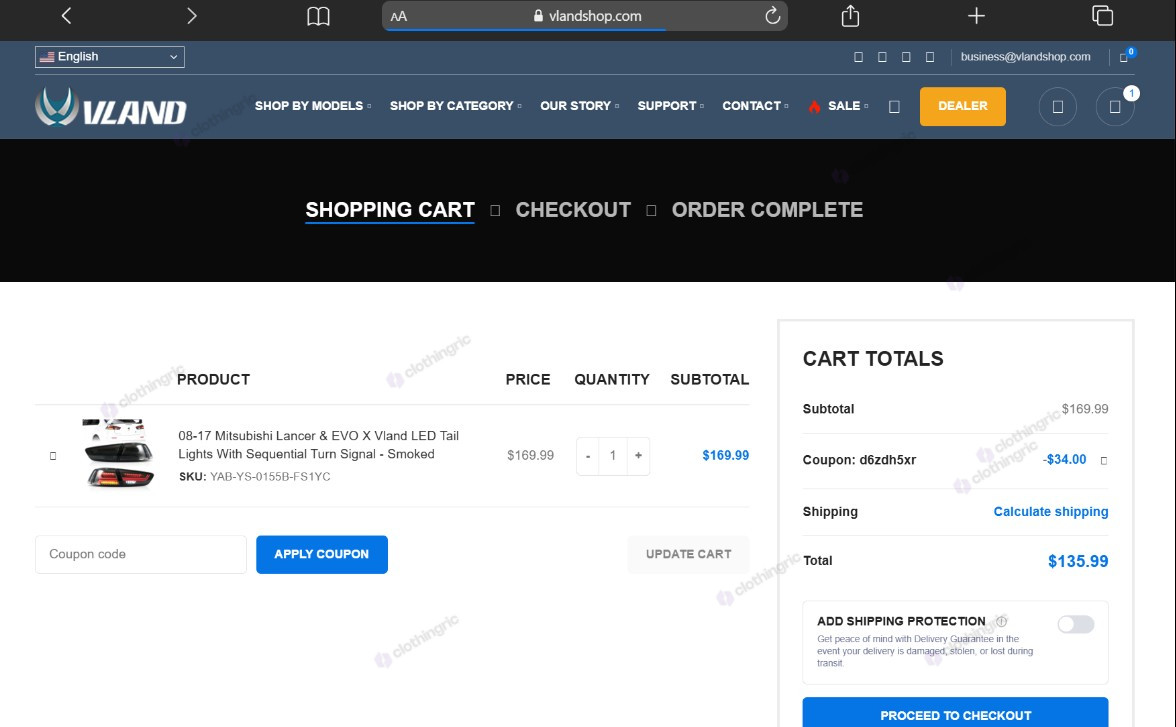Open the CONTACT menu
Image resolution: width=1176 pixels, height=727 pixels.
[755, 106]
